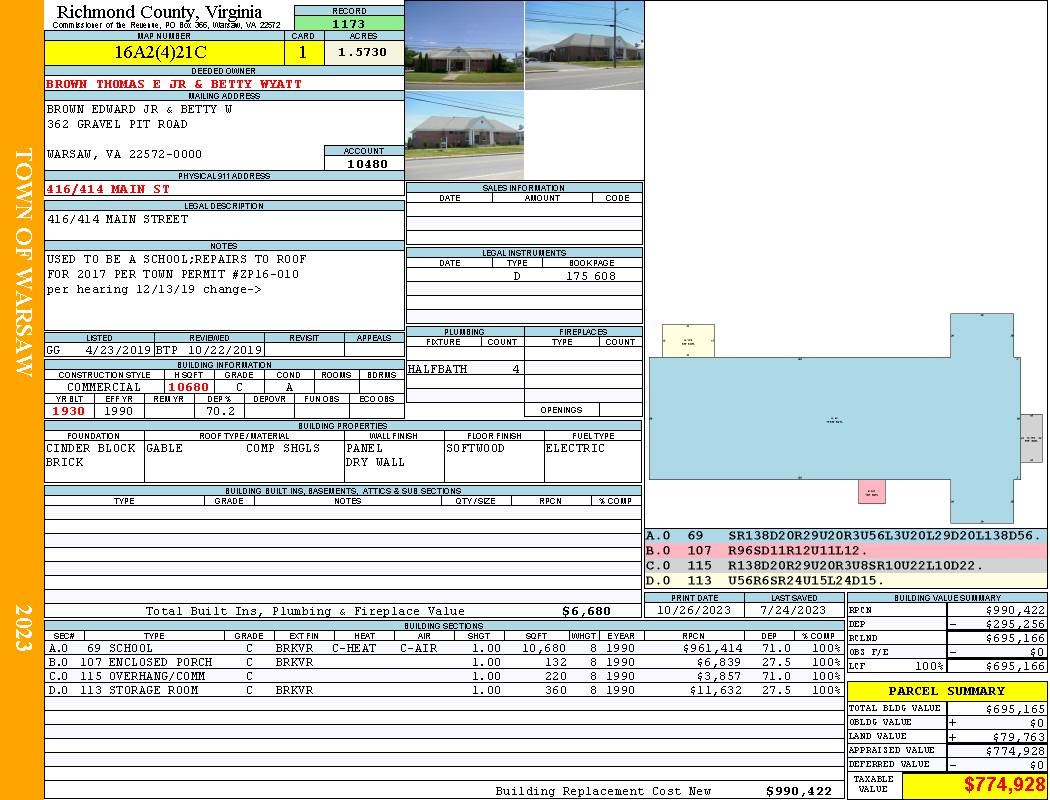The width and height of the screenshot is (1050, 800).
Task: Select the map number 16A2(4)21C field
Action: click(165, 52)
